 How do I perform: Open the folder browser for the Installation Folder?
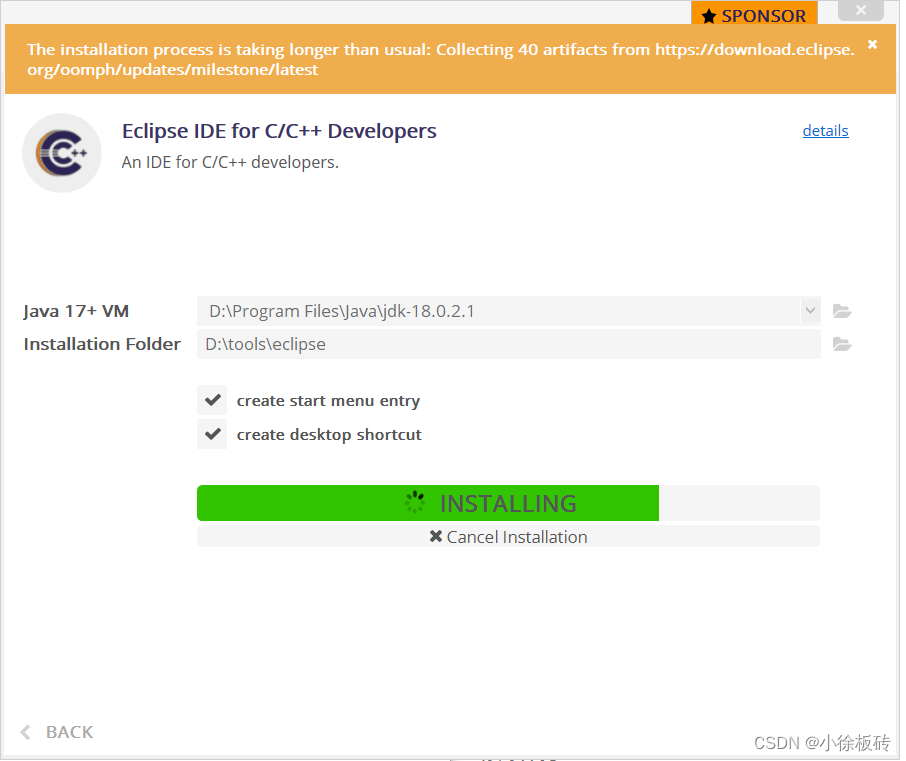point(841,344)
